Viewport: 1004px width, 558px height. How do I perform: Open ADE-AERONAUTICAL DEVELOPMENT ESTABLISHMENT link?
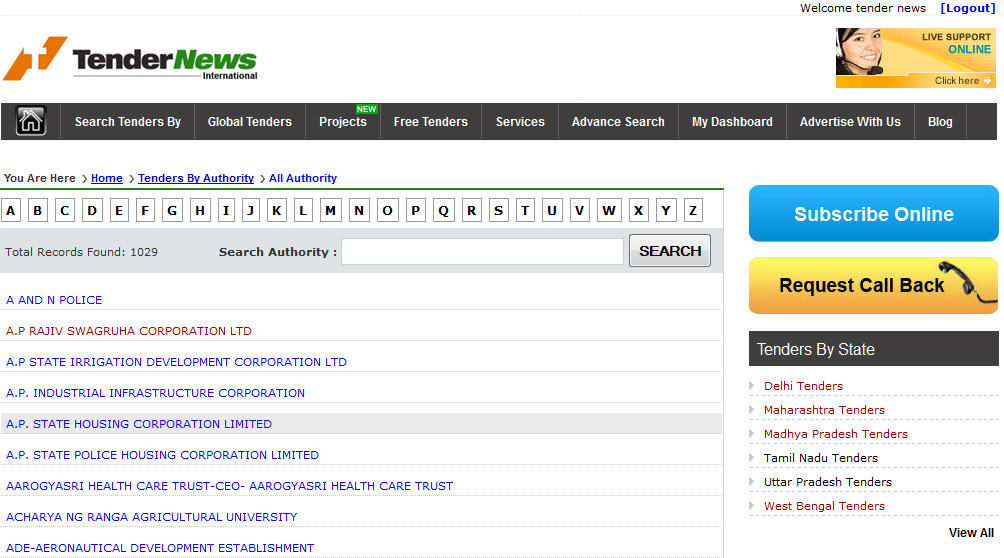pos(160,548)
